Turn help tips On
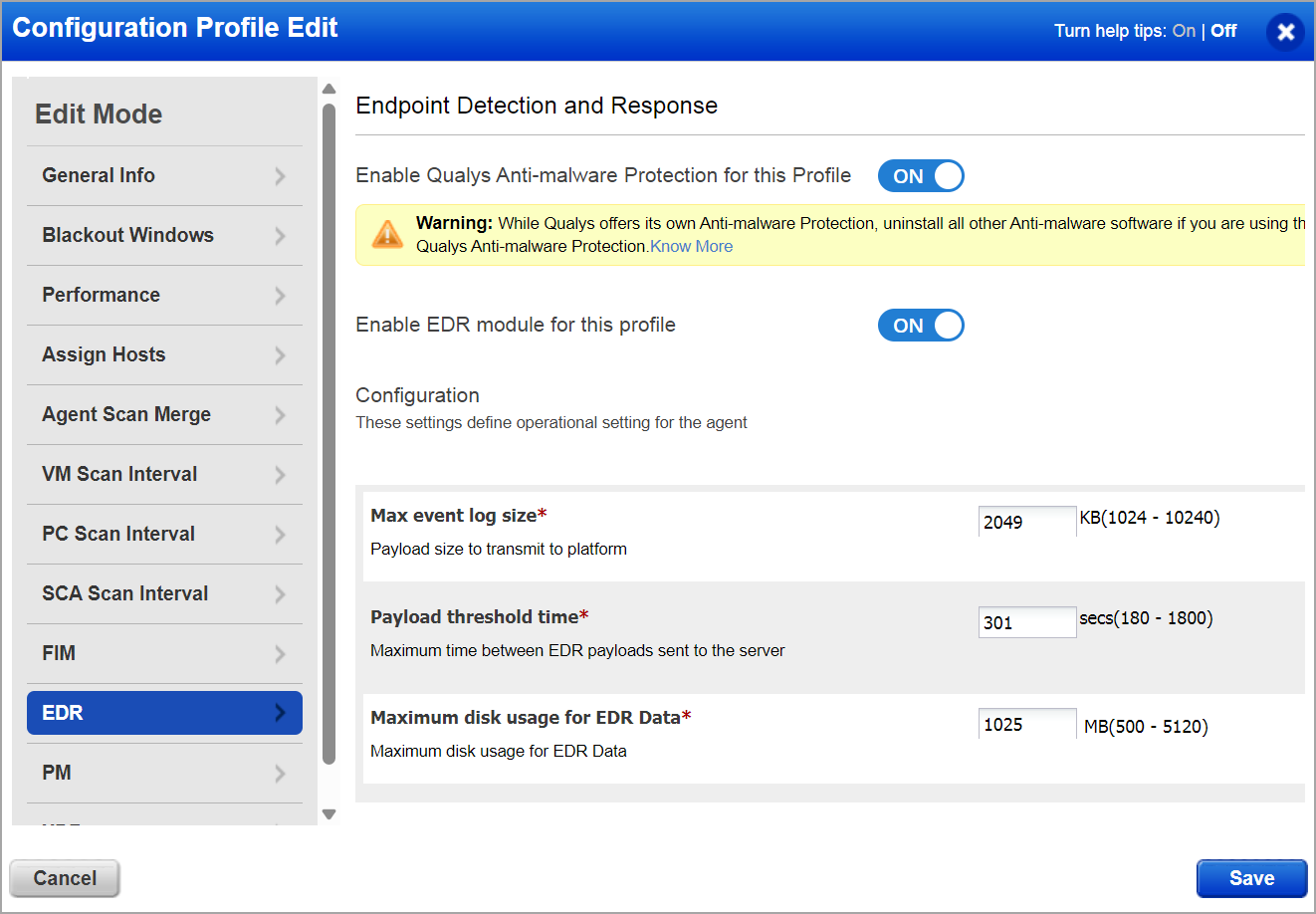Image resolution: width=1316 pixels, height=914 pixels. 1184,31
